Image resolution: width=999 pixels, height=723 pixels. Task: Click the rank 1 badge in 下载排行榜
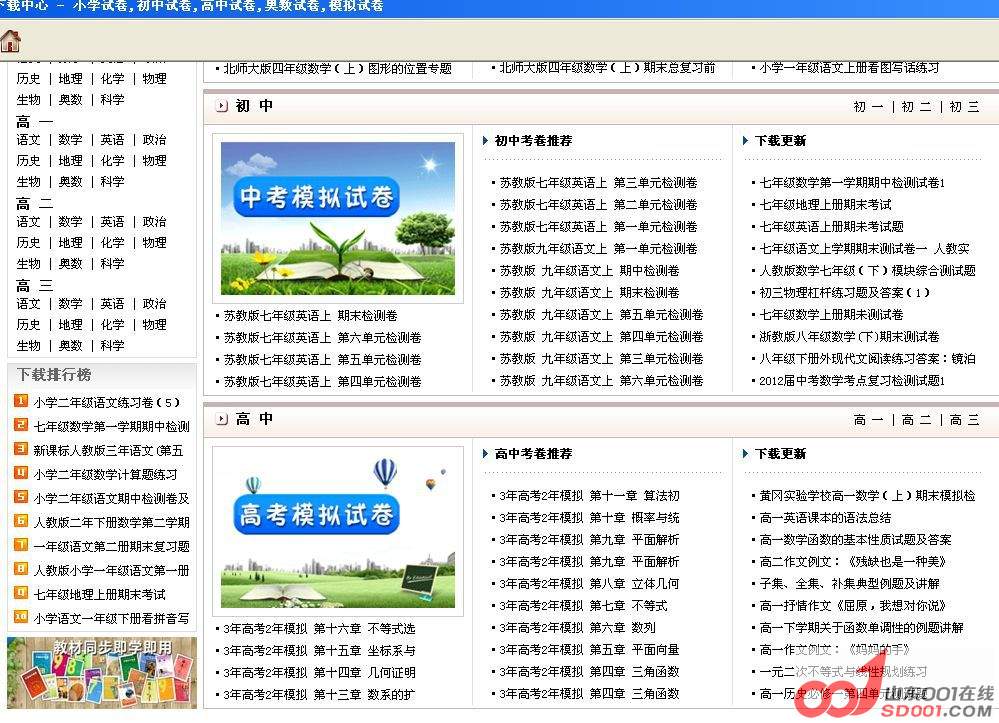[x=21, y=401]
